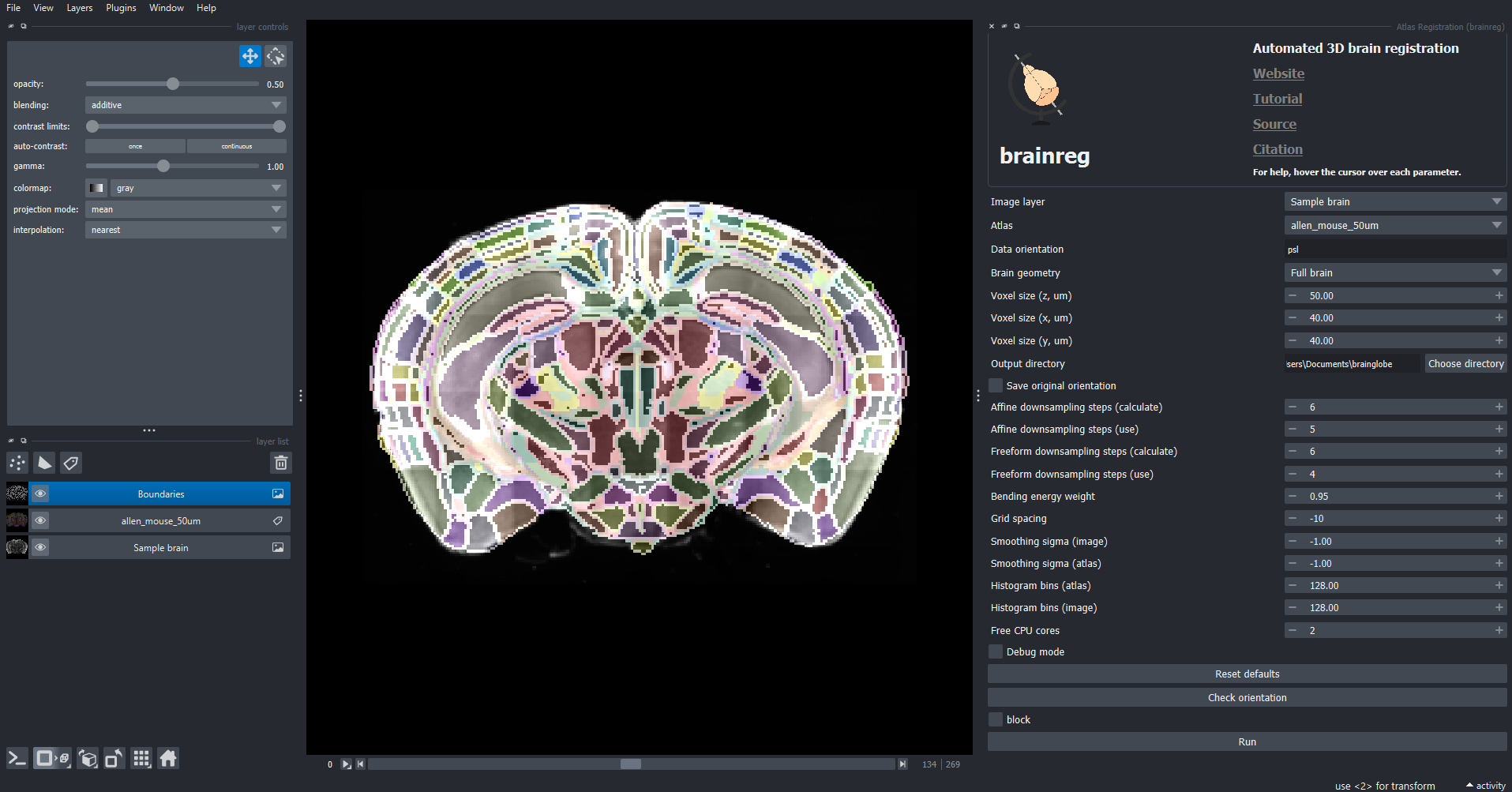Open the Layers menu
This screenshot has height=792, width=1512.
tap(79, 8)
